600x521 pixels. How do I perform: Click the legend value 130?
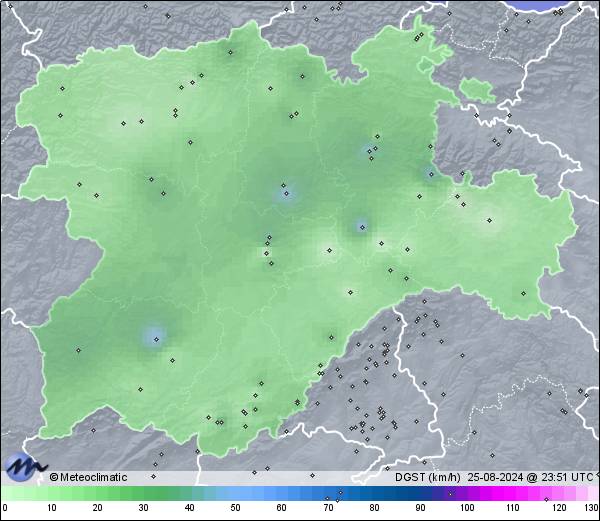[592, 508]
